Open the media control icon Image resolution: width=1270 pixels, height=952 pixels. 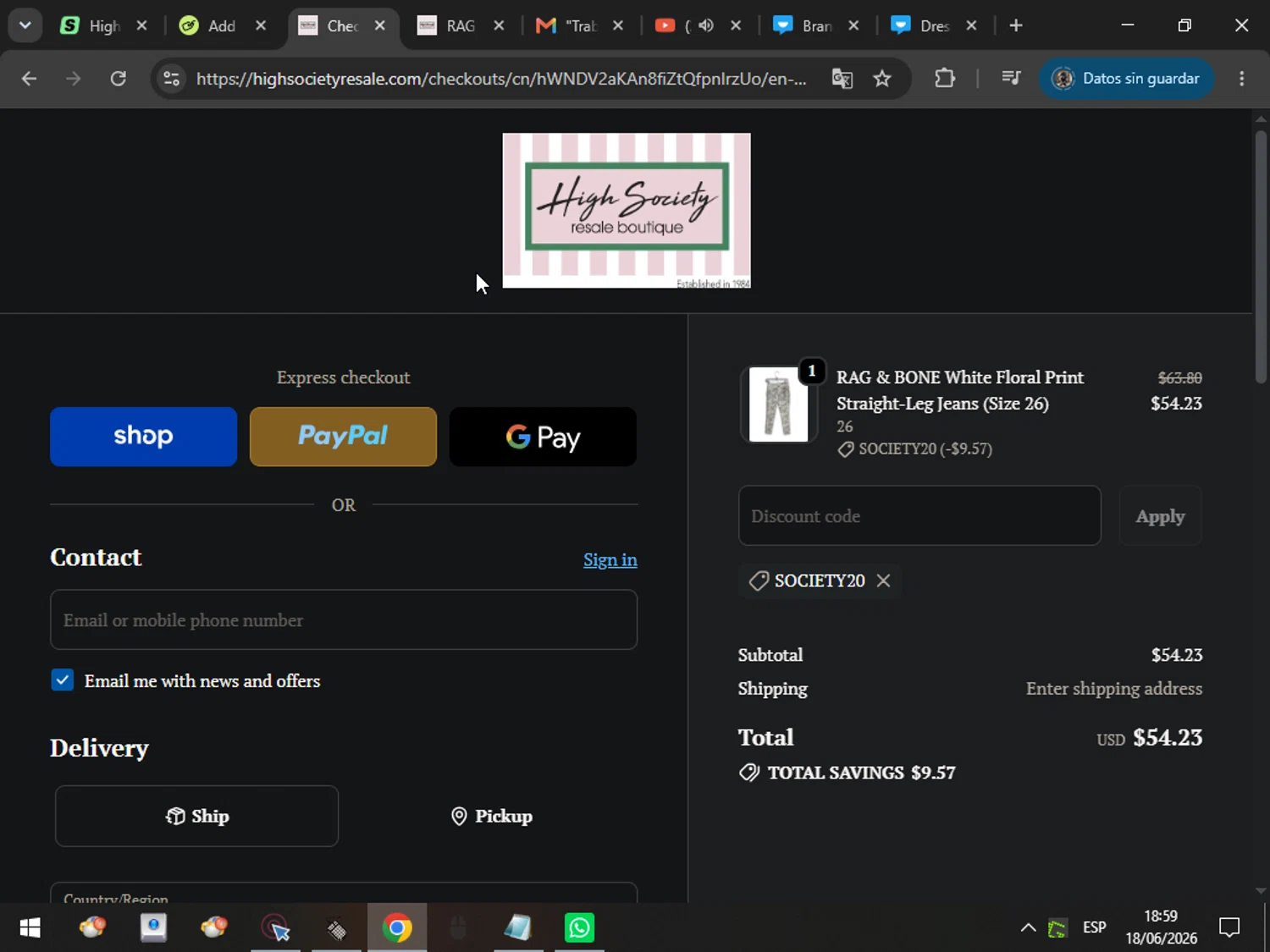pos(1011,79)
